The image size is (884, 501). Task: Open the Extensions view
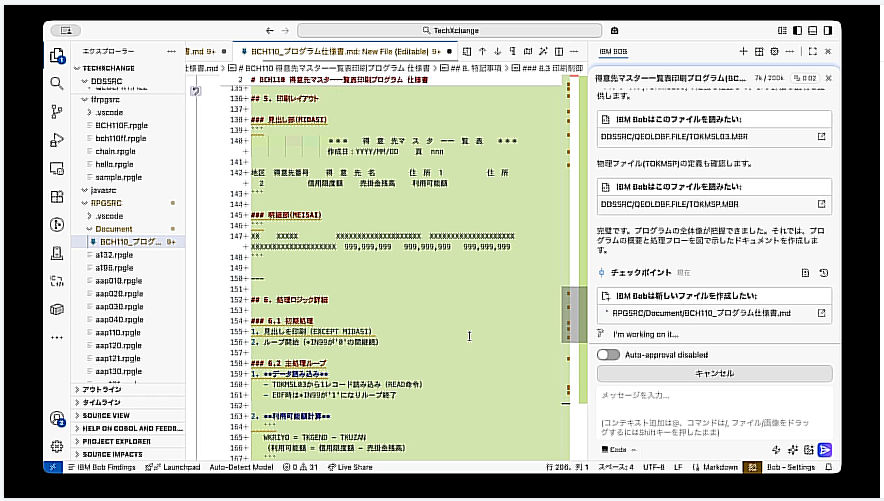pyautogui.click(x=57, y=196)
